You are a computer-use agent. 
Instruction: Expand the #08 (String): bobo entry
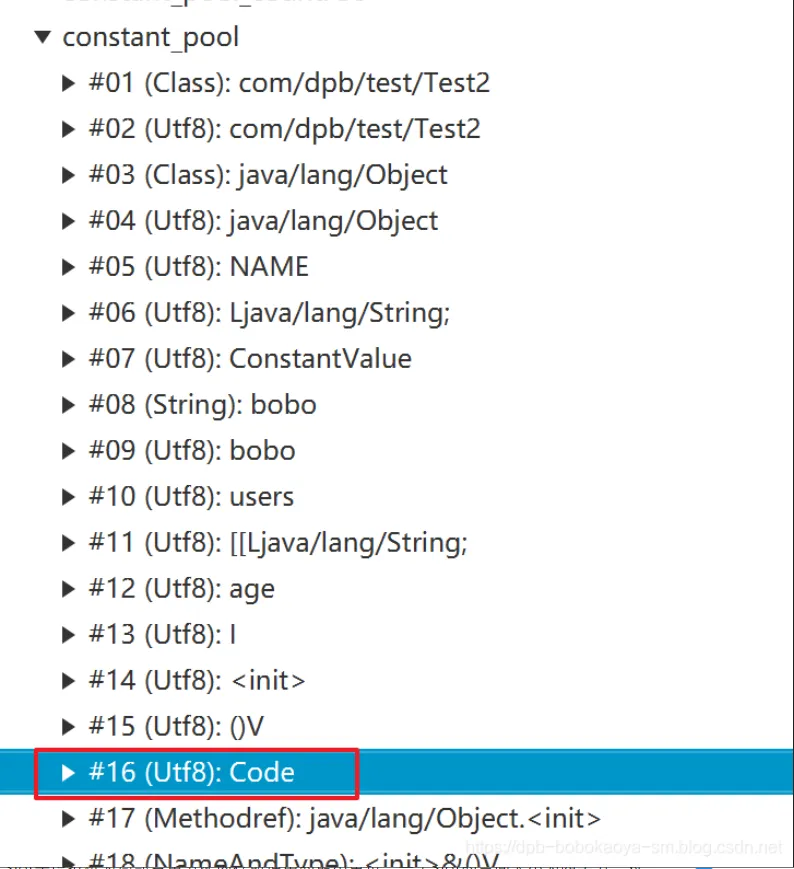(x=68, y=405)
